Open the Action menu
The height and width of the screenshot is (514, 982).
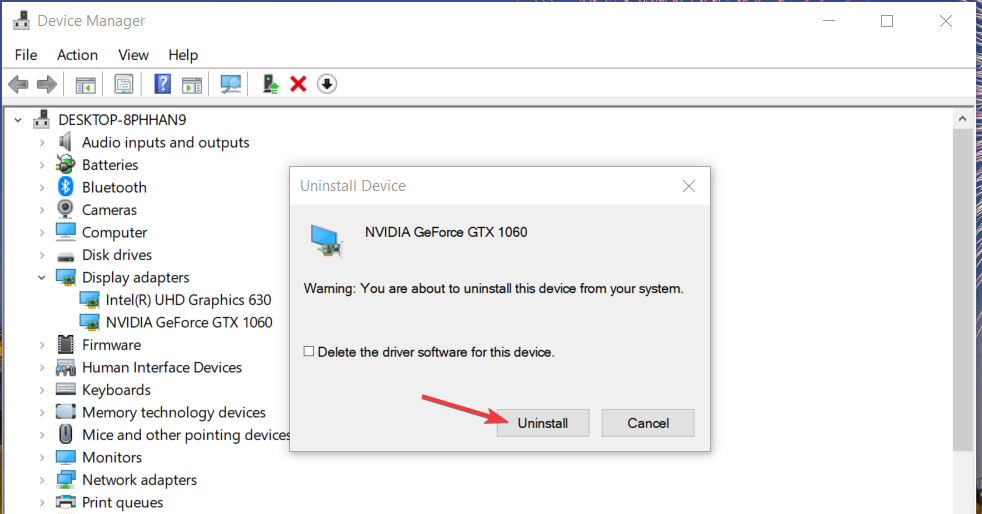coord(77,55)
